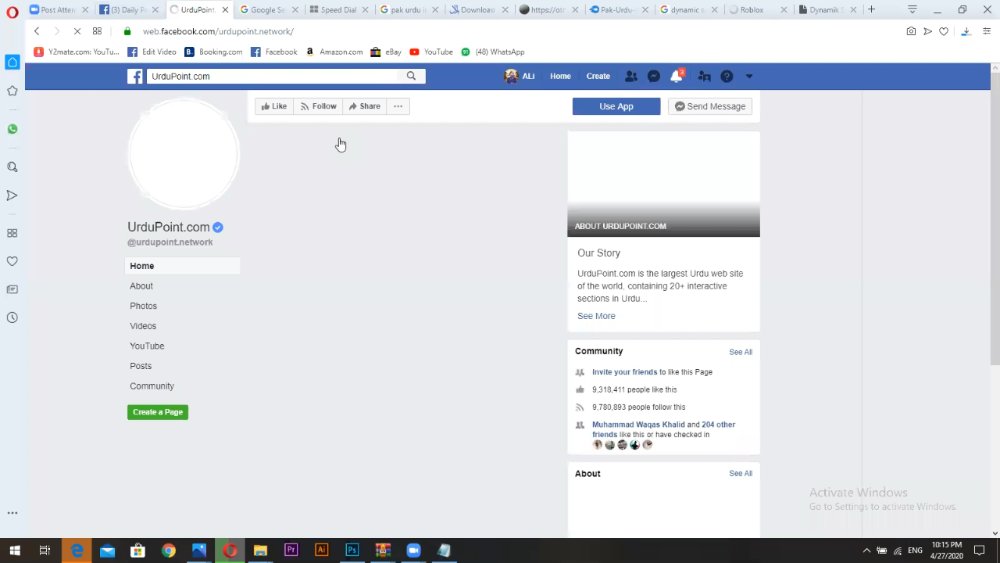Open the Notifications bell icon
1000x563 pixels.
[x=677, y=76]
